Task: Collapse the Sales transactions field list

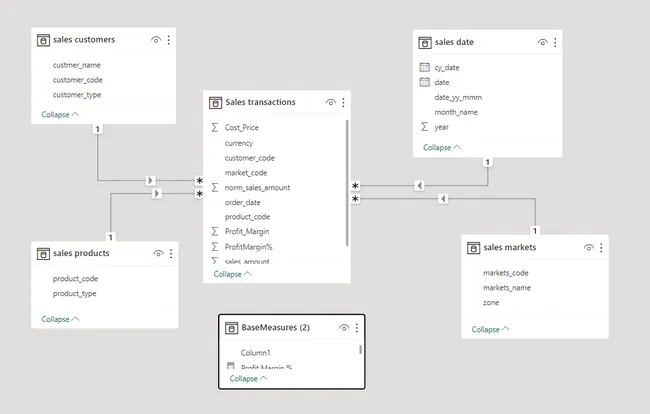Action: [233, 274]
